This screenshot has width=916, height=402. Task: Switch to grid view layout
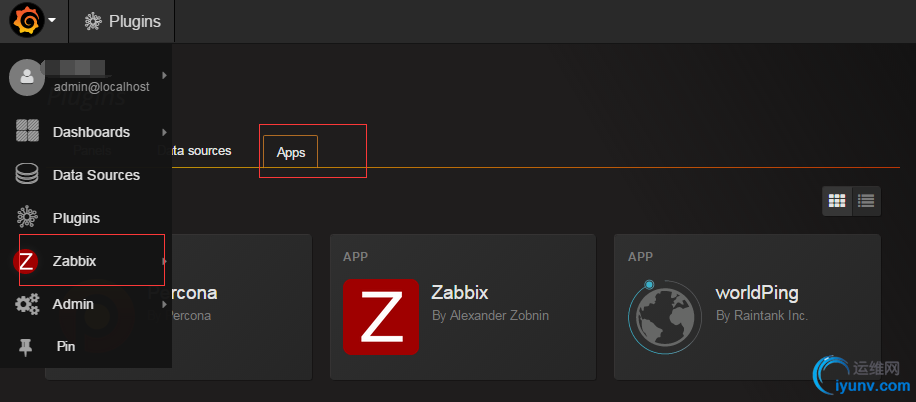[837, 200]
